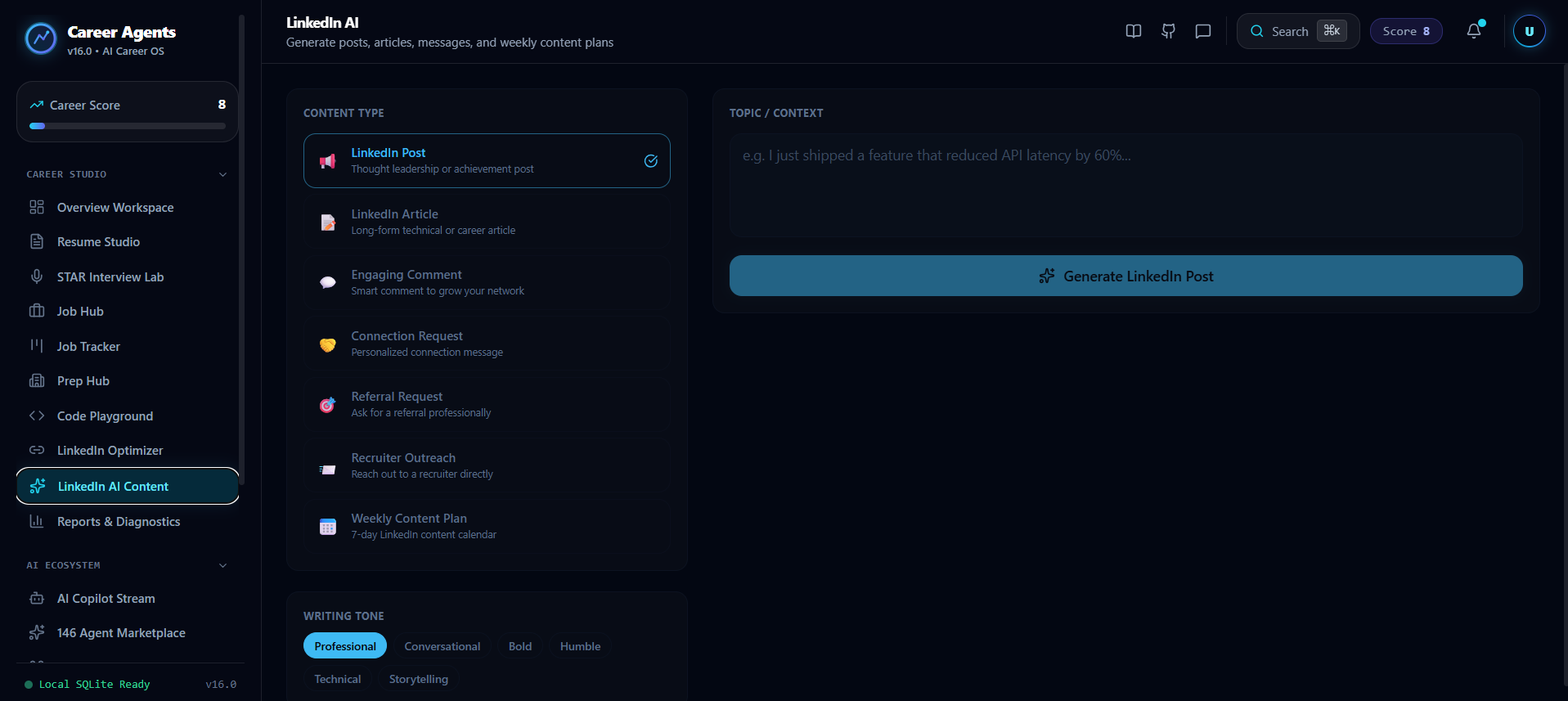Screen dimensions: 1568x701
Task: Choose the Engaging Comment content type
Action: pos(487,282)
